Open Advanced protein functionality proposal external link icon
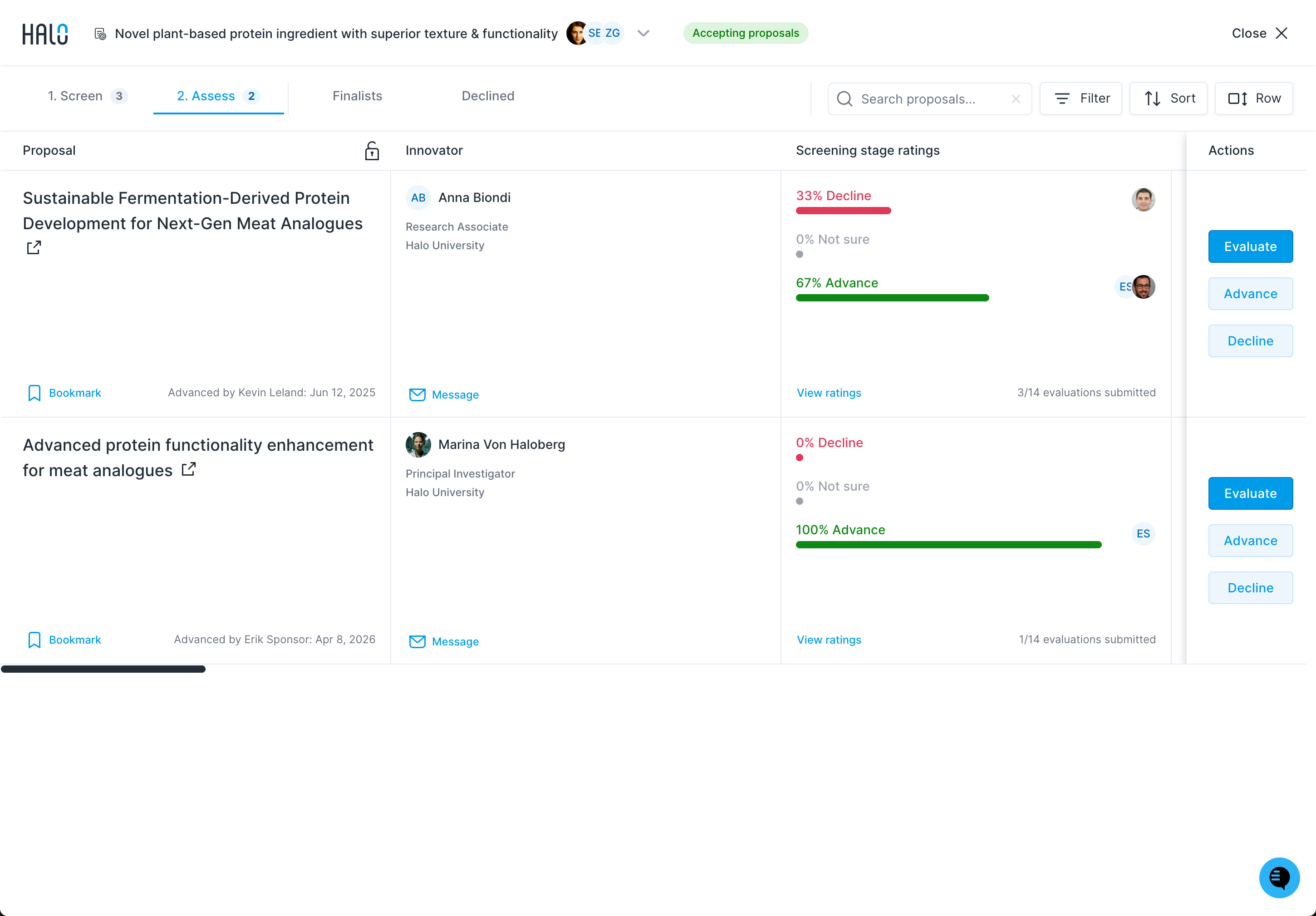Viewport: 1316px width, 916px height. pos(189,469)
